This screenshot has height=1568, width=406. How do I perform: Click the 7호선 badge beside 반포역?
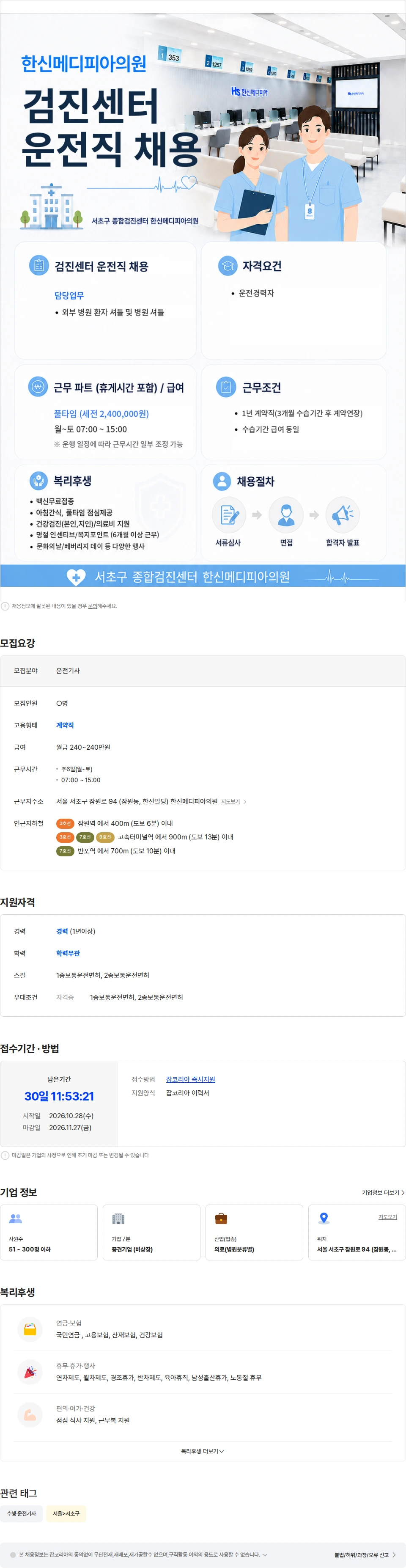click(x=65, y=851)
